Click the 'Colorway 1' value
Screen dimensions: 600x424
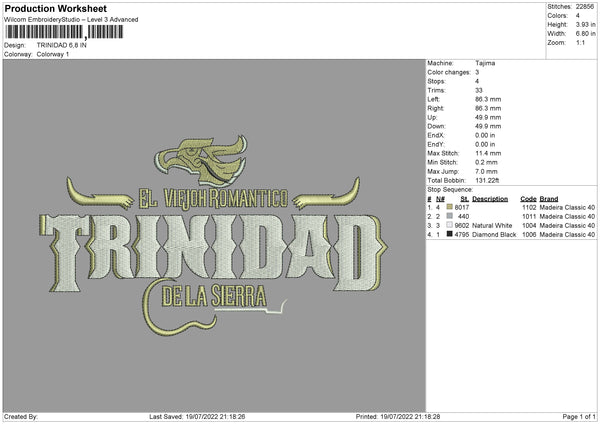pos(53,54)
